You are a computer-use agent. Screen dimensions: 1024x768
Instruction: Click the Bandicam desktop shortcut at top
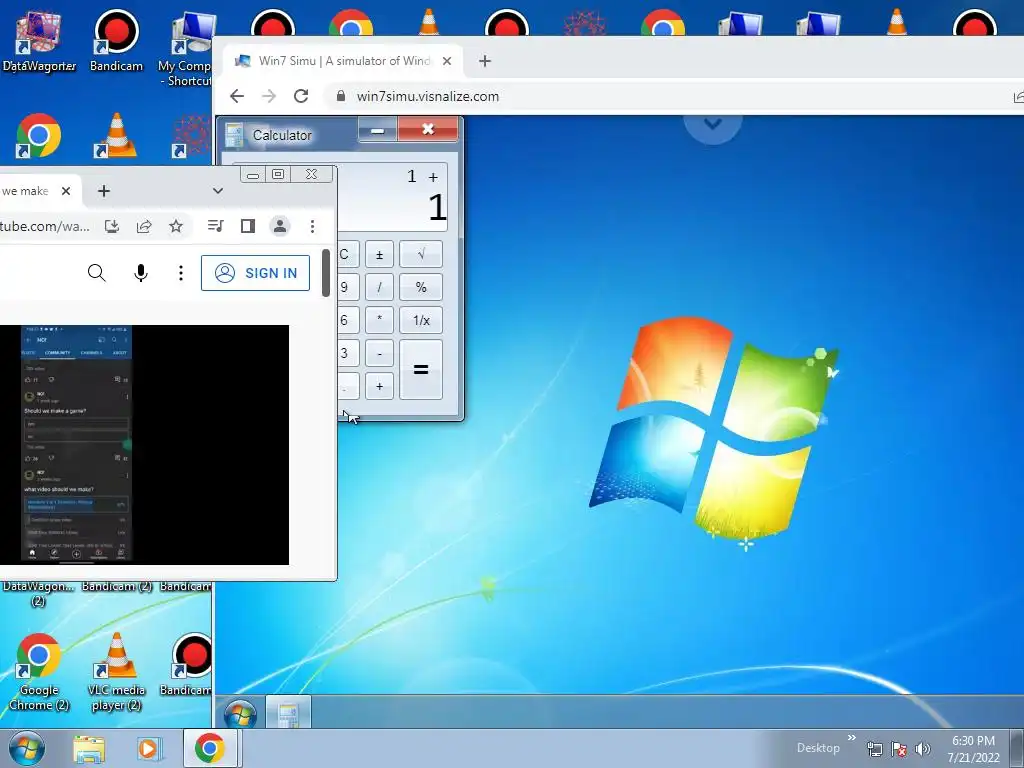click(x=116, y=40)
